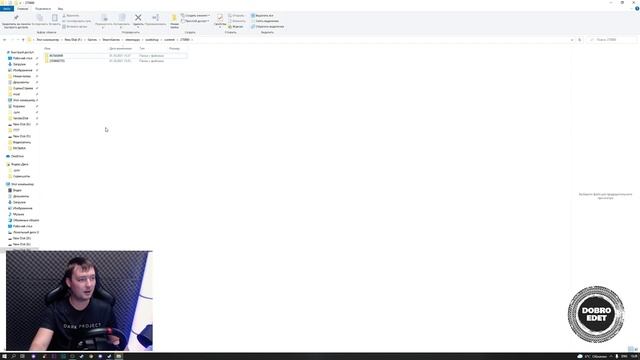This screenshot has height=360, width=640.
Task: Refresh the folder via address bar button
Action: (580, 40)
